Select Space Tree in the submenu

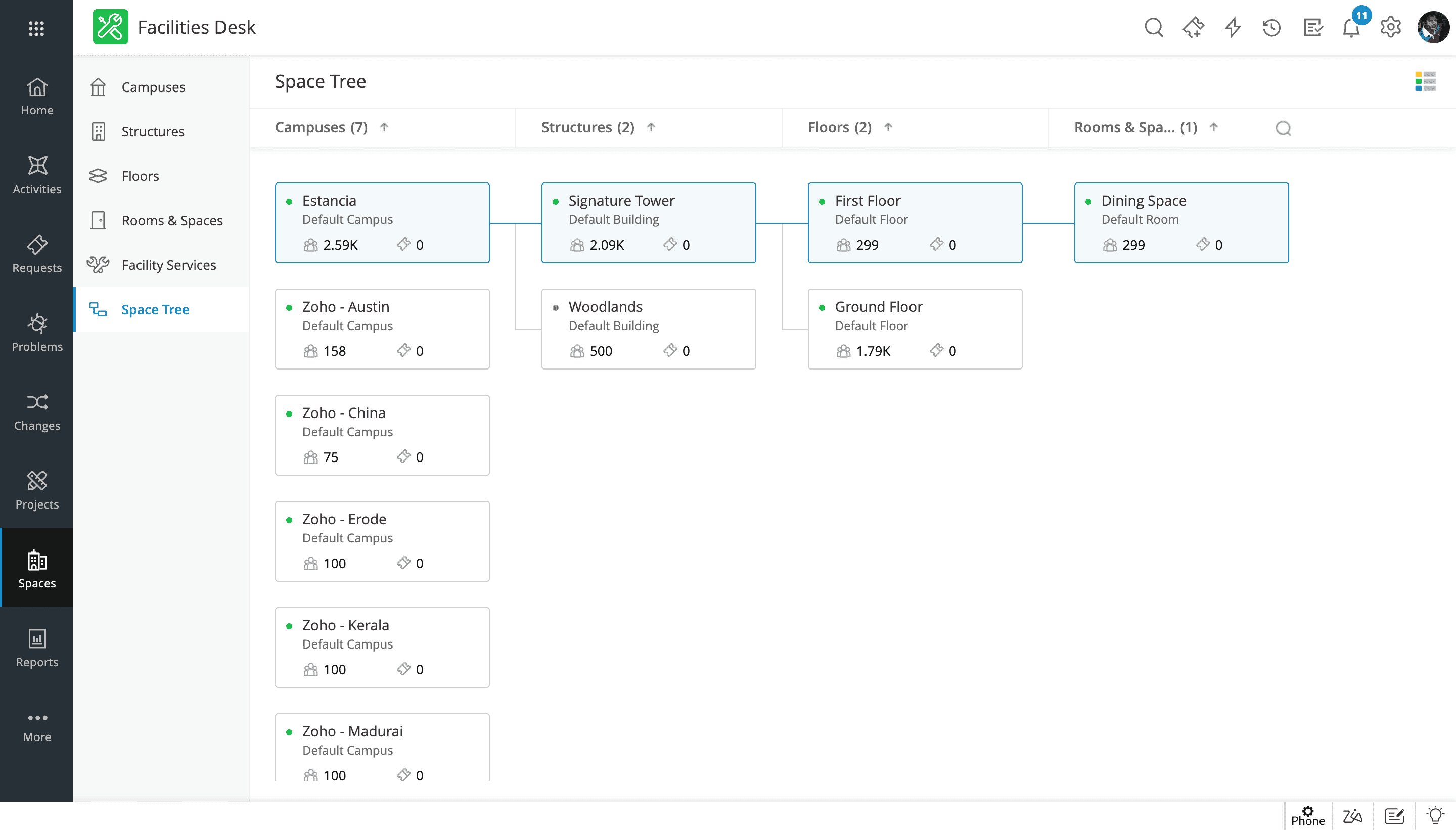click(161, 309)
